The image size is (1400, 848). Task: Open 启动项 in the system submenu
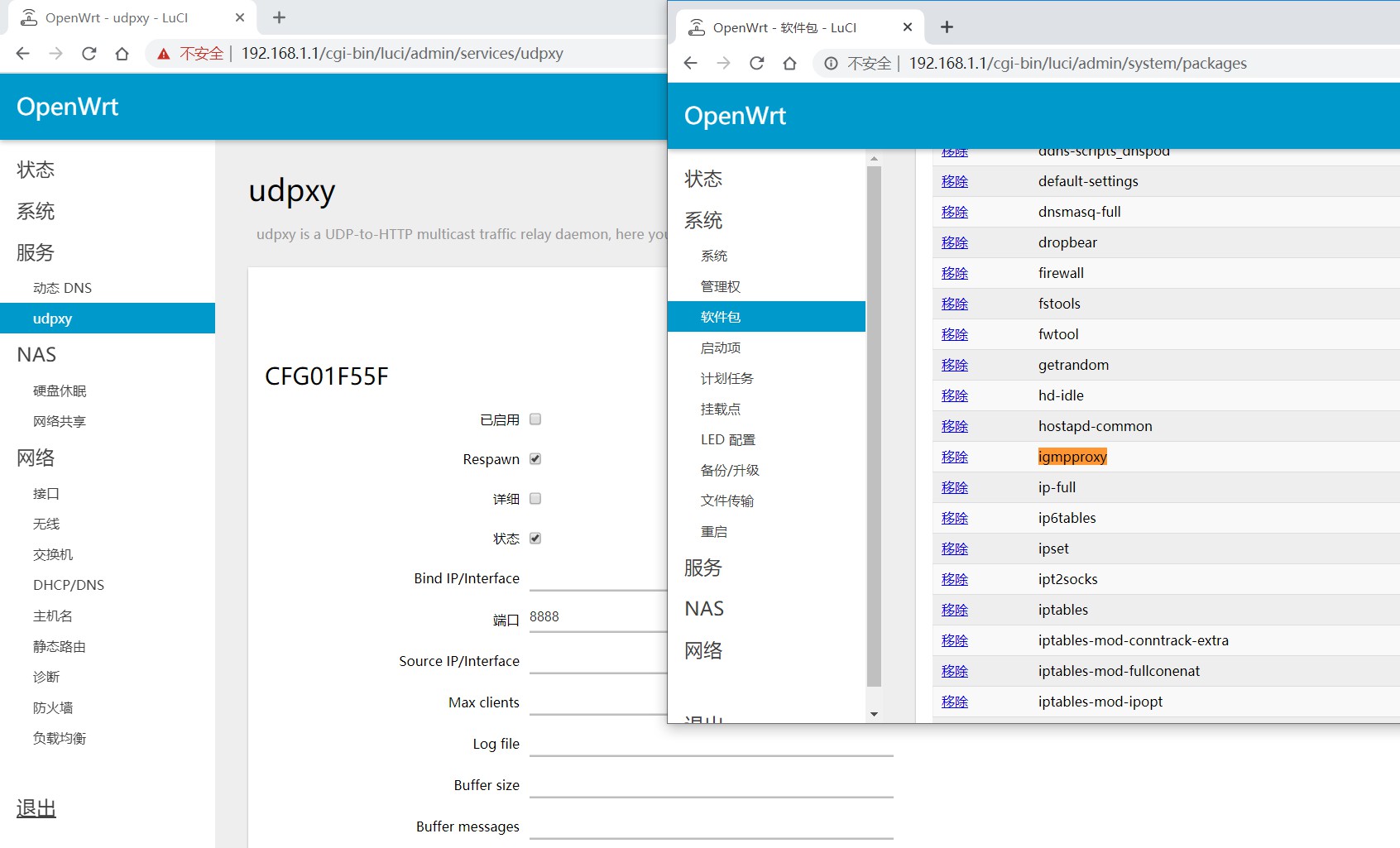[721, 347]
